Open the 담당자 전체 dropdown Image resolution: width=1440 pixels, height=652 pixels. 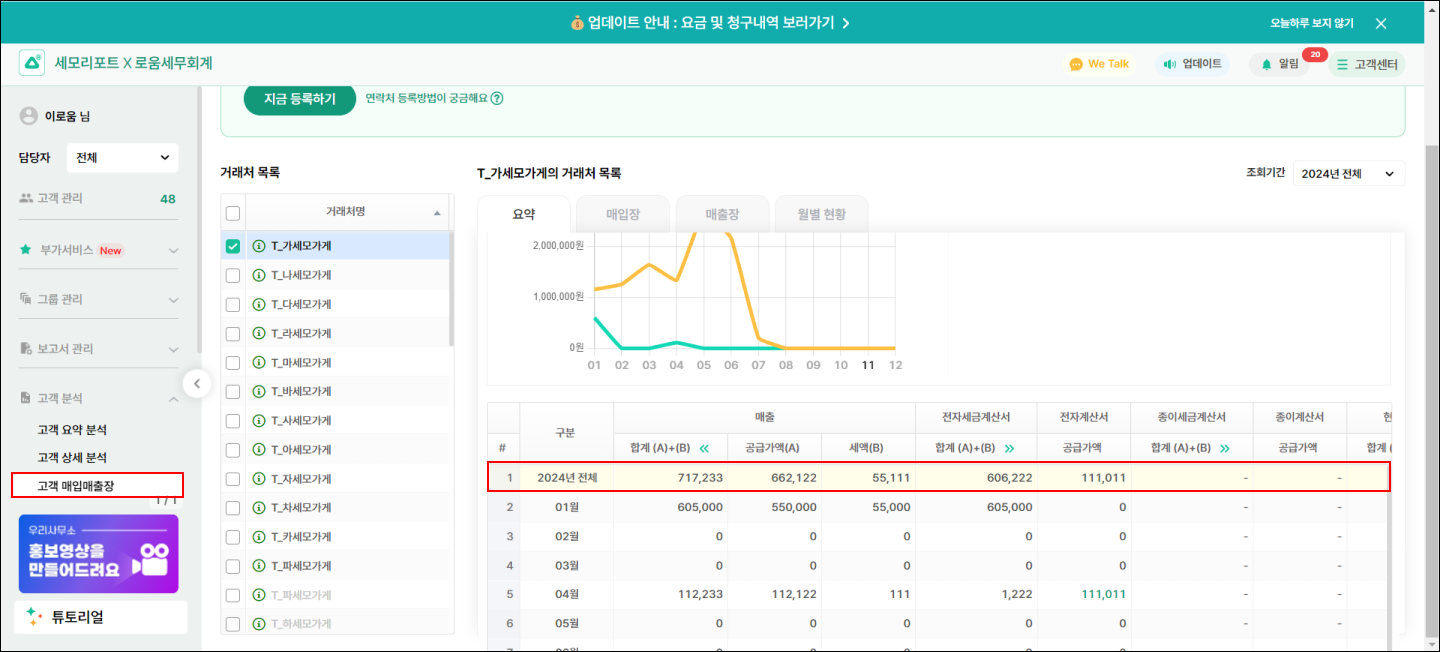(122, 157)
